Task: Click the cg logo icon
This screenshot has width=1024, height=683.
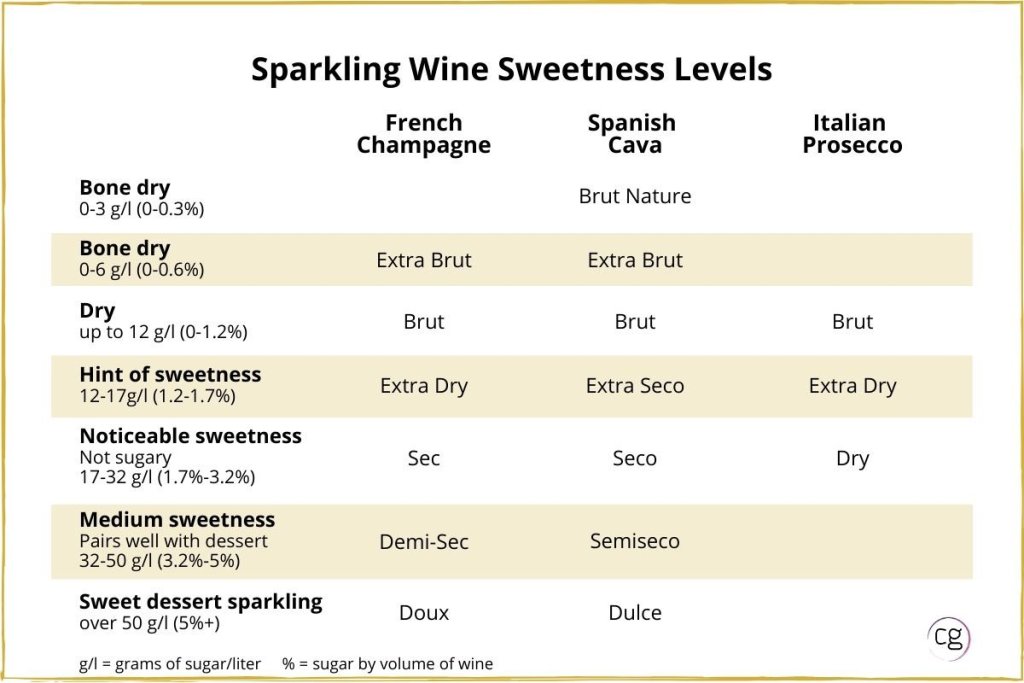Action: click(948, 637)
